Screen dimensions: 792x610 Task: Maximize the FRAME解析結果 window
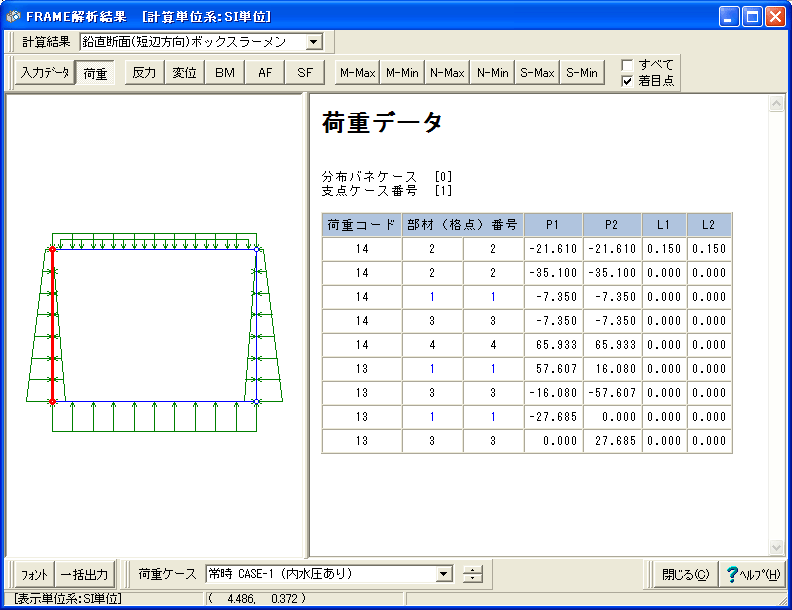(x=752, y=17)
